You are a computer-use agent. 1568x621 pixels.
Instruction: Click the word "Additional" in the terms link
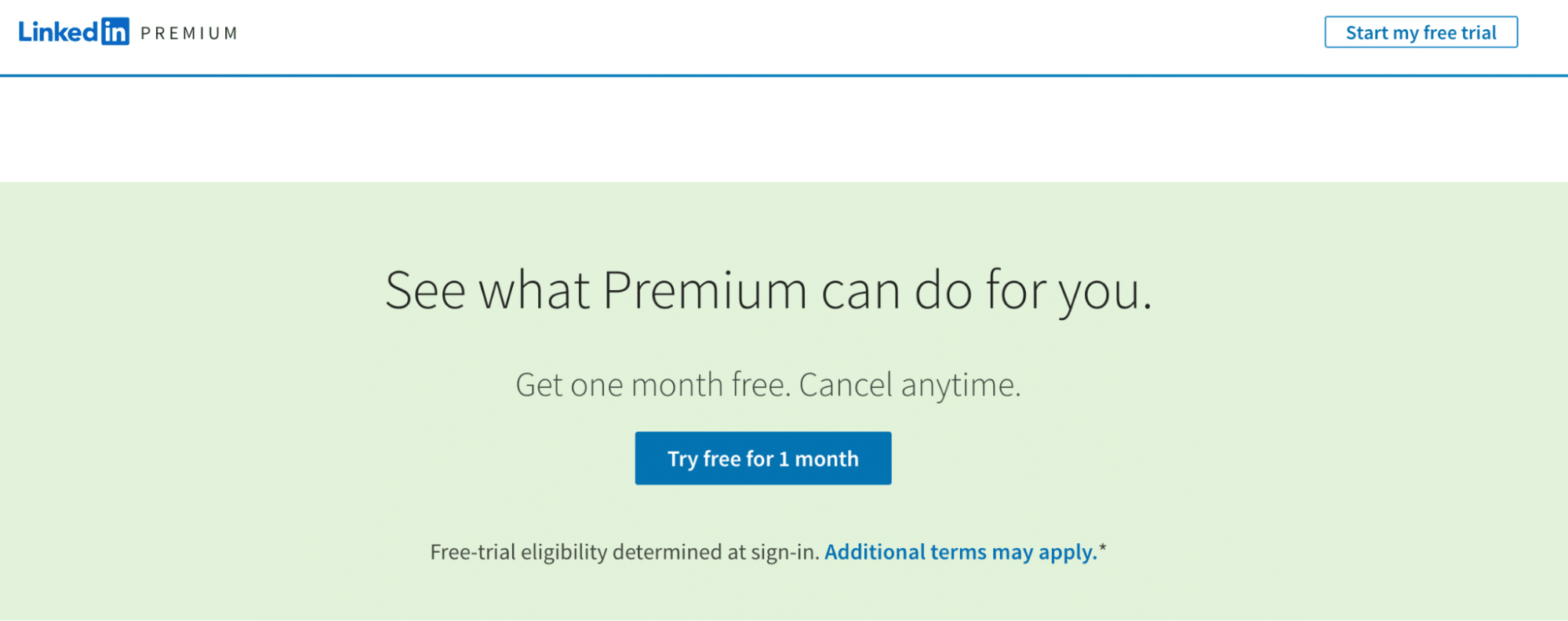pyautogui.click(x=875, y=552)
